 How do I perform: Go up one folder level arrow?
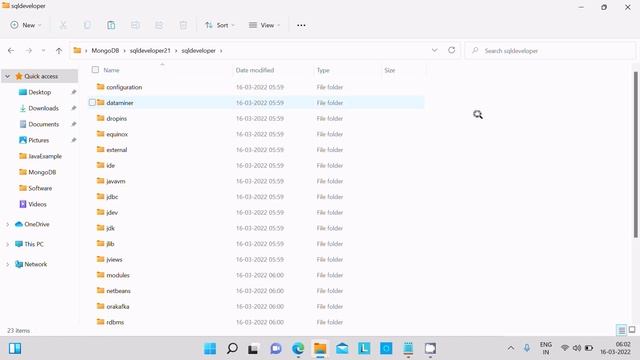59,51
